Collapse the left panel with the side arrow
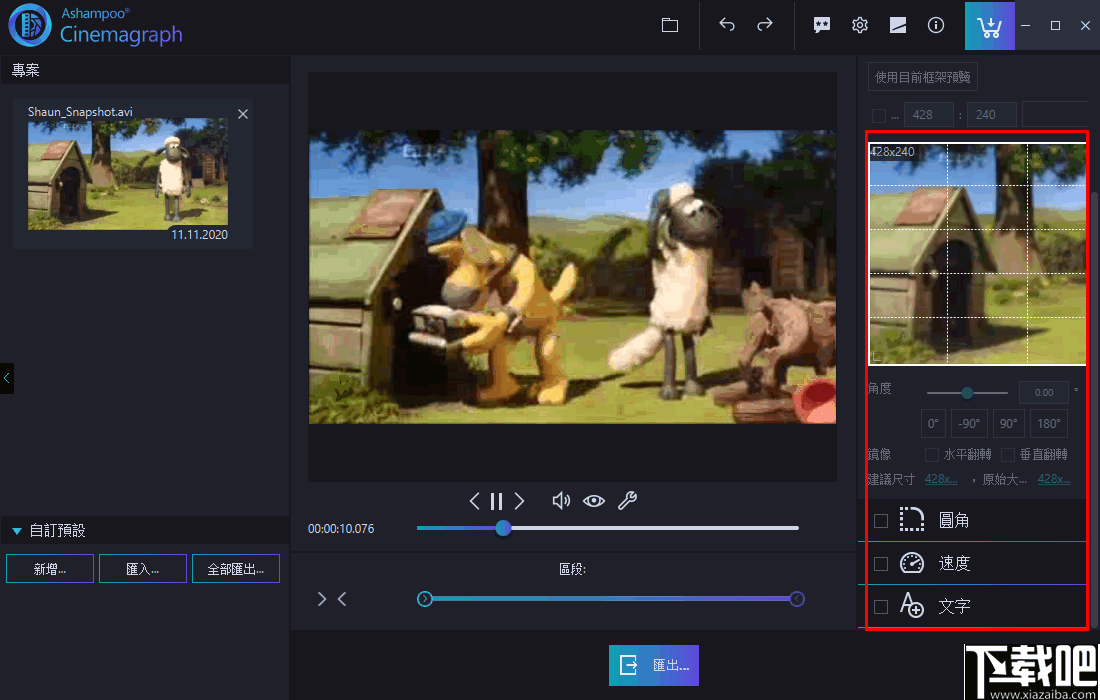 point(7,378)
